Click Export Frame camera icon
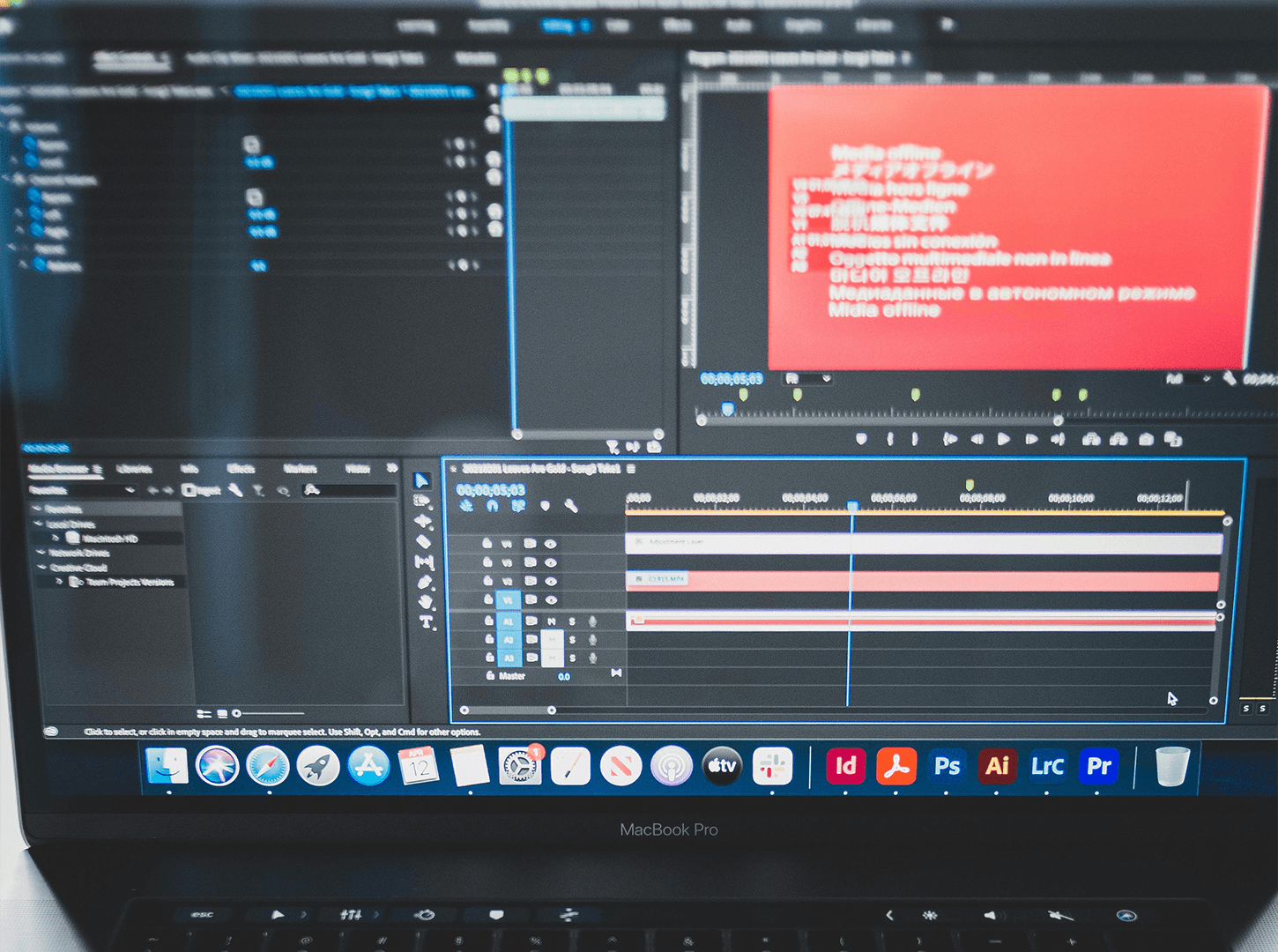The image size is (1278, 952). tap(1146, 439)
